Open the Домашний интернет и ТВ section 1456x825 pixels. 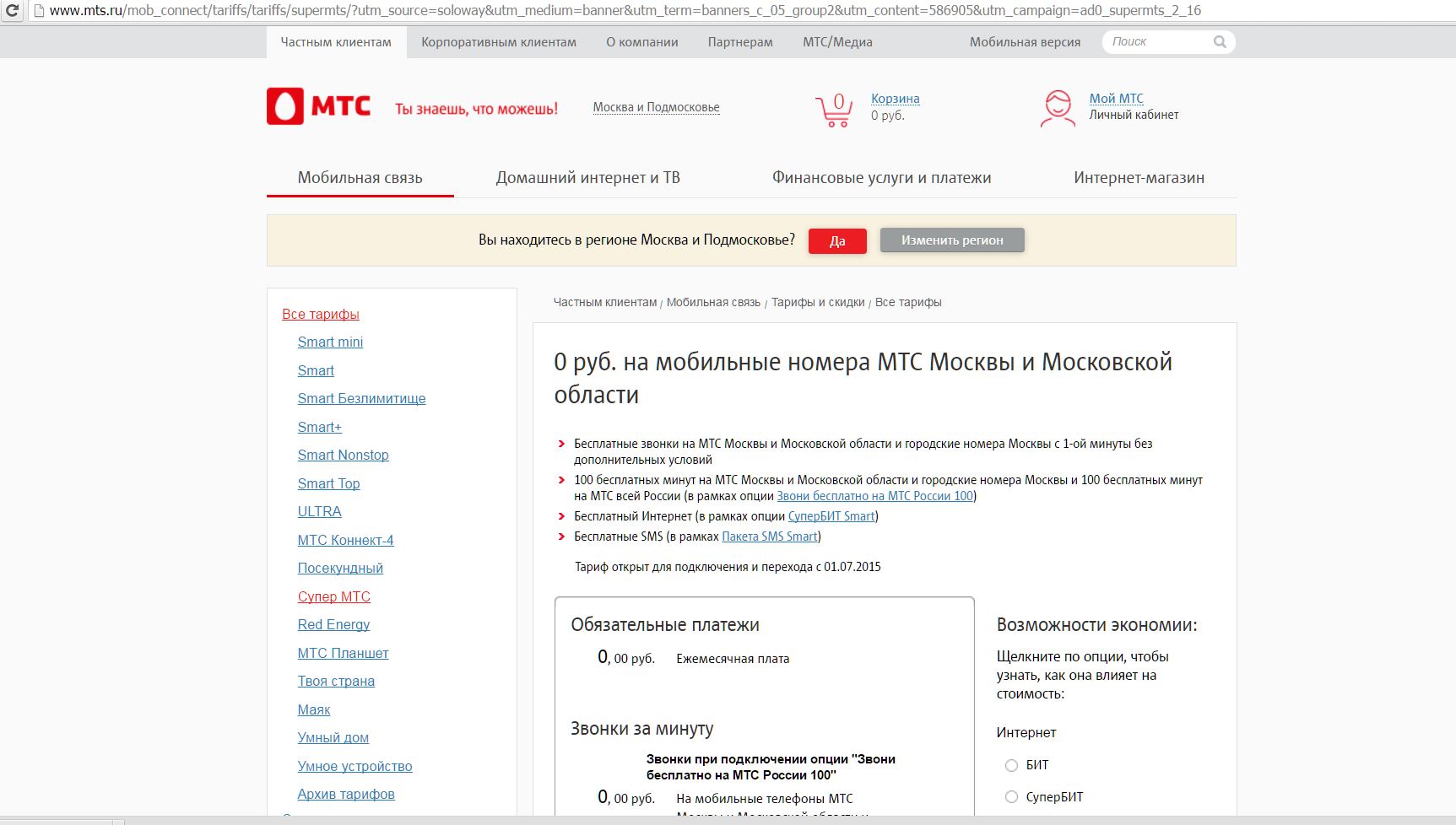pyautogui.click(x=588, y=178)
